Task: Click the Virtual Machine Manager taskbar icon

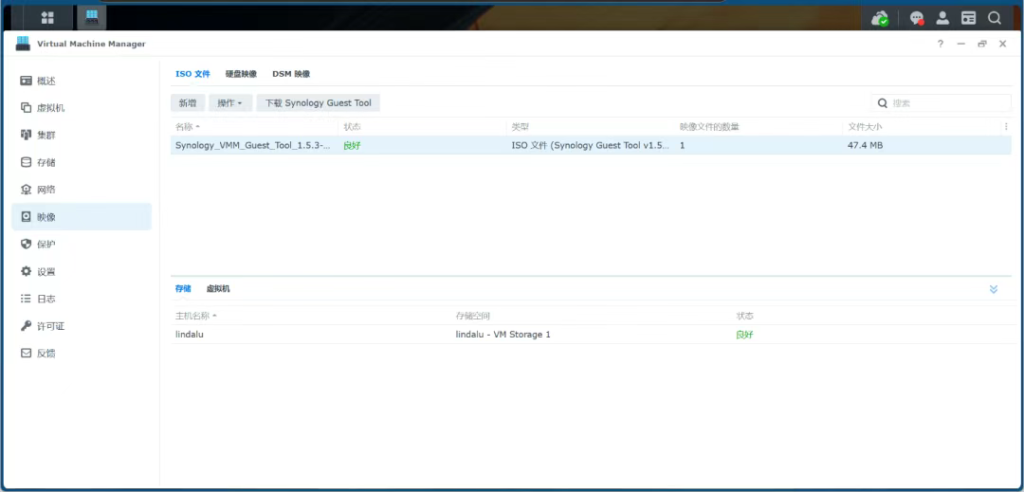Action: pos(91,17)
